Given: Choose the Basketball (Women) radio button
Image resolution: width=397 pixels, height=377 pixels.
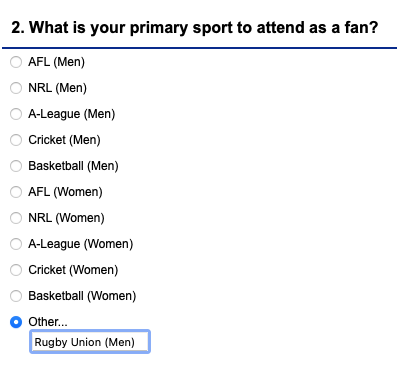Looking at the screenshot, I should tap(16, 296).
